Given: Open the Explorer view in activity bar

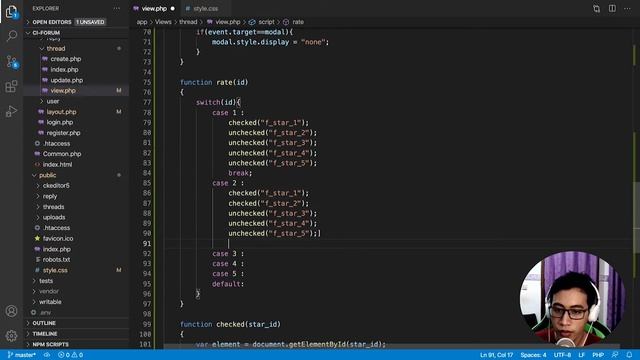Looking at the screenshot, I should coord(11,11).
